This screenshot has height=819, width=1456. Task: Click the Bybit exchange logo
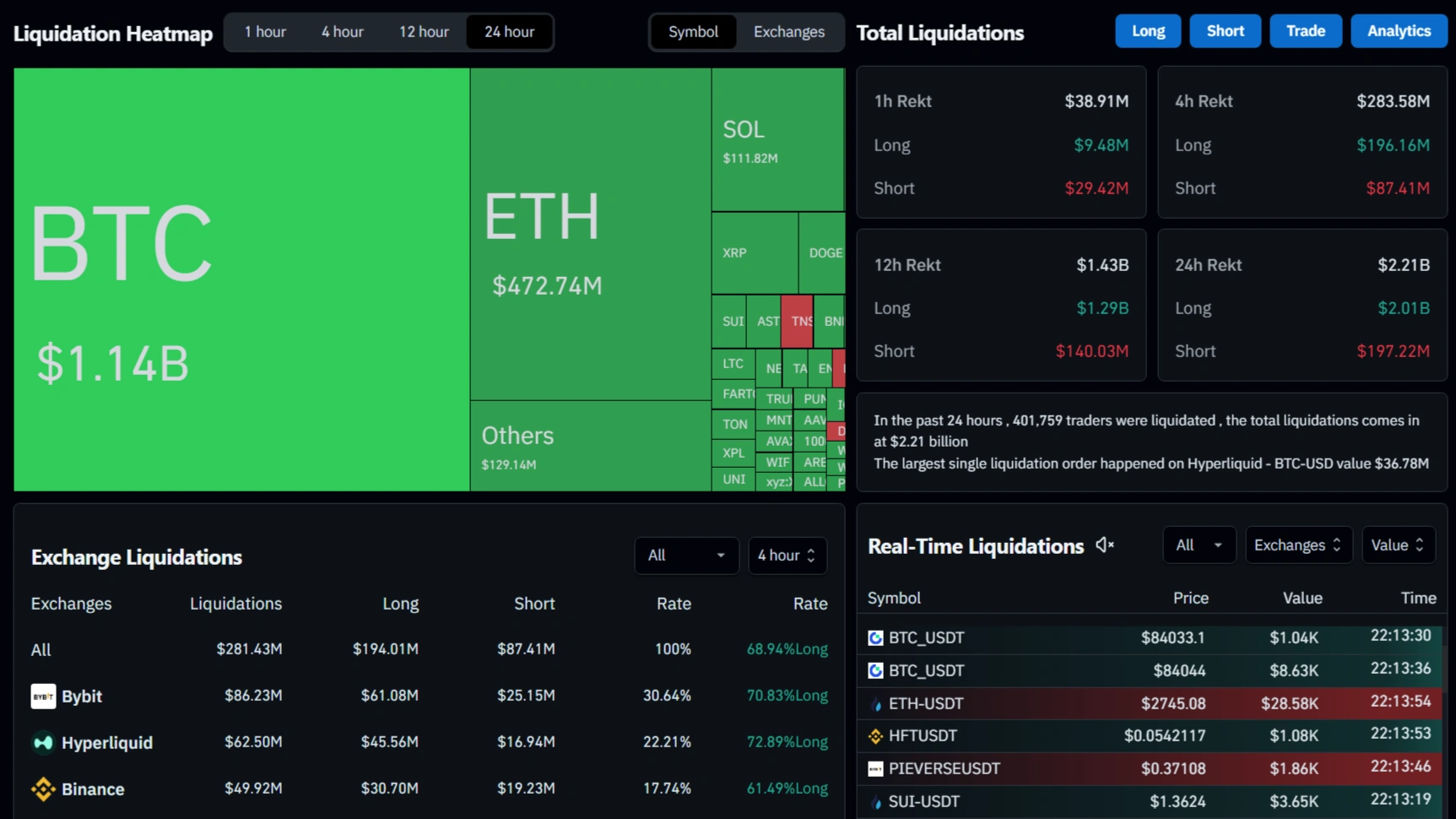coord(43,696)
